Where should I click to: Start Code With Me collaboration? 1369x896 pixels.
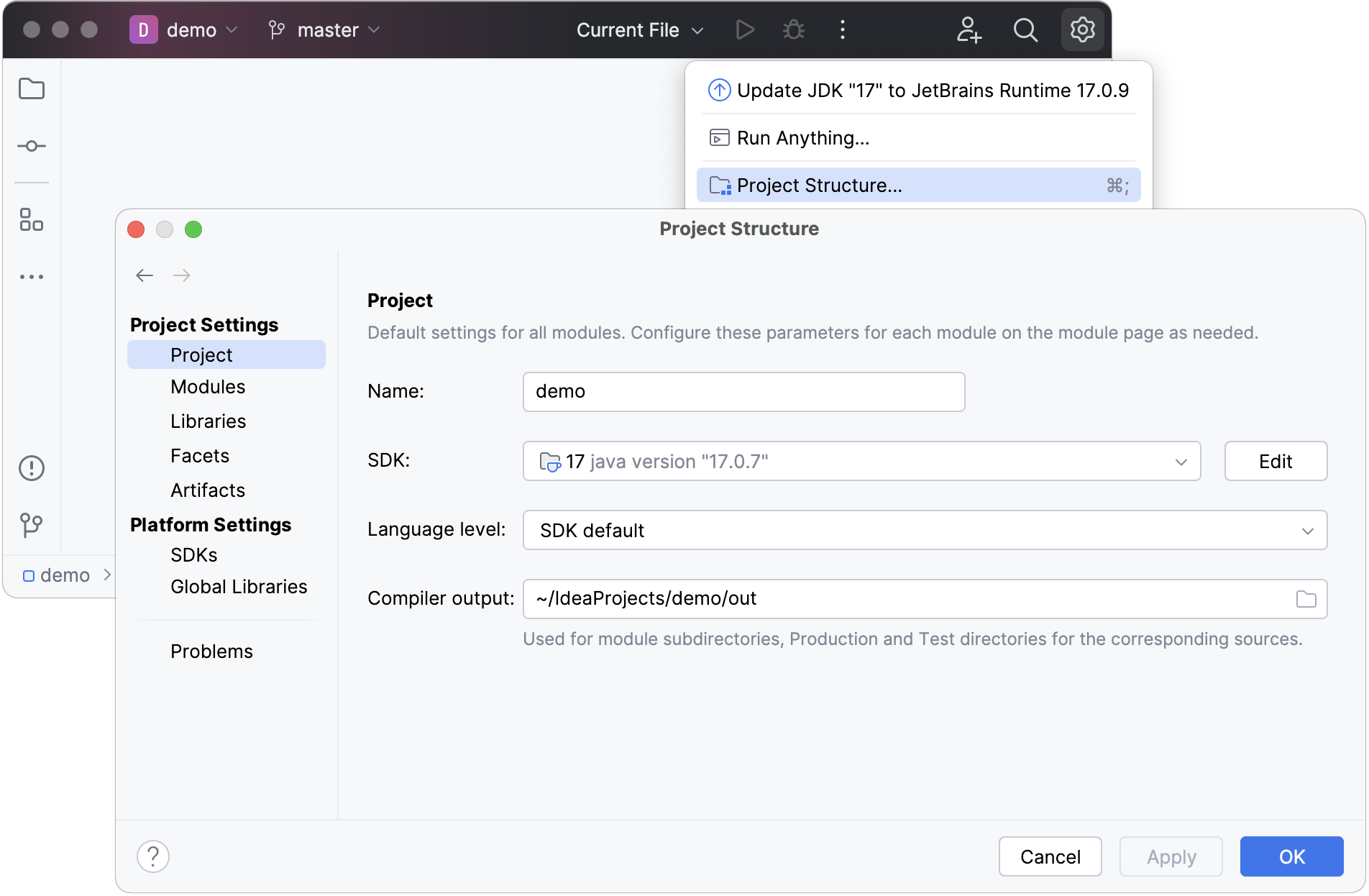coord(969,29)
